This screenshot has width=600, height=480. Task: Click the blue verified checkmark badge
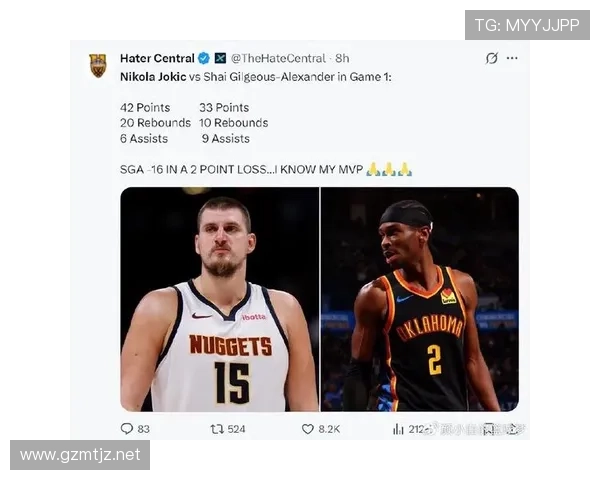click(204, 58)
